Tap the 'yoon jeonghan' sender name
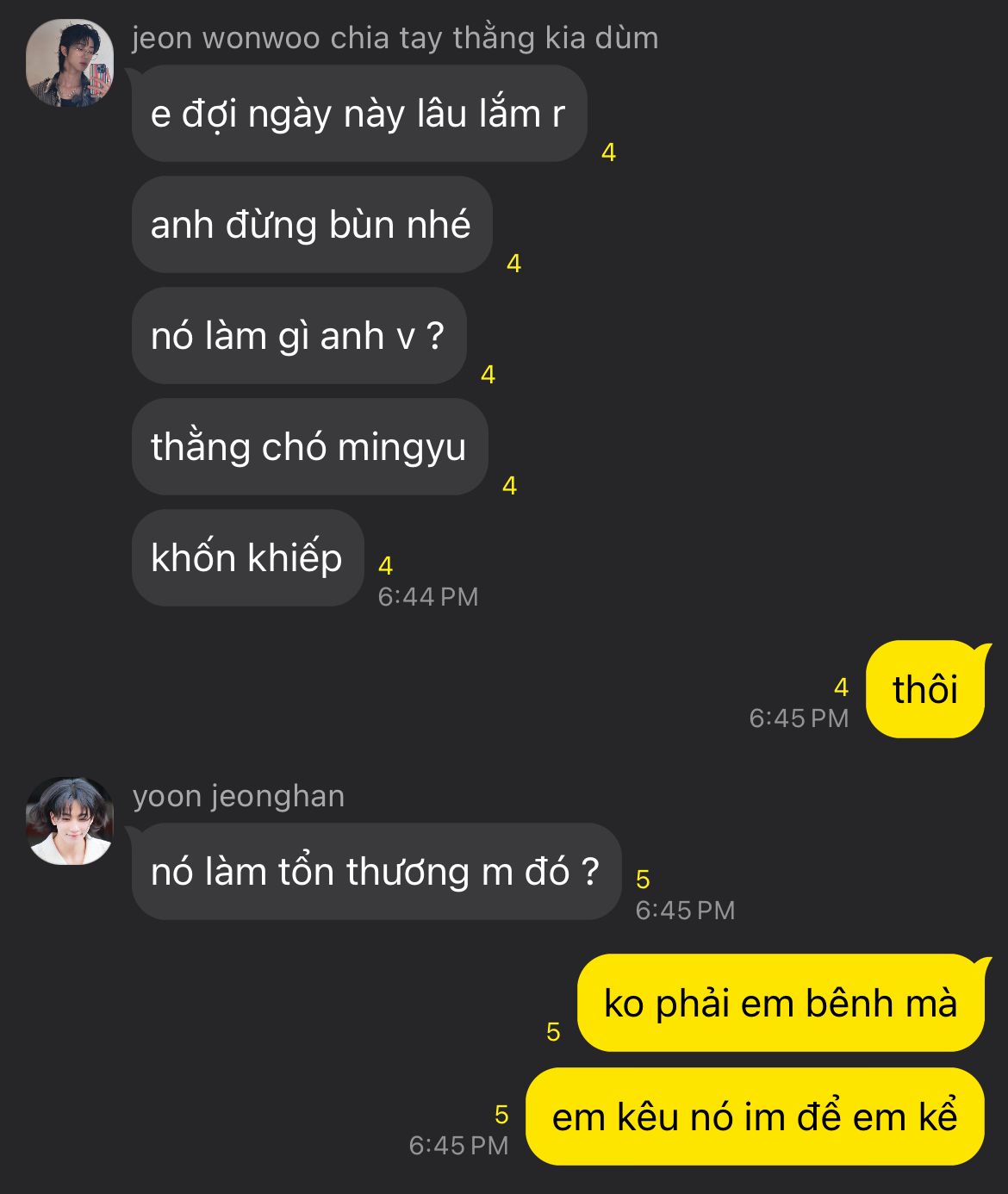 pos(239,796)
